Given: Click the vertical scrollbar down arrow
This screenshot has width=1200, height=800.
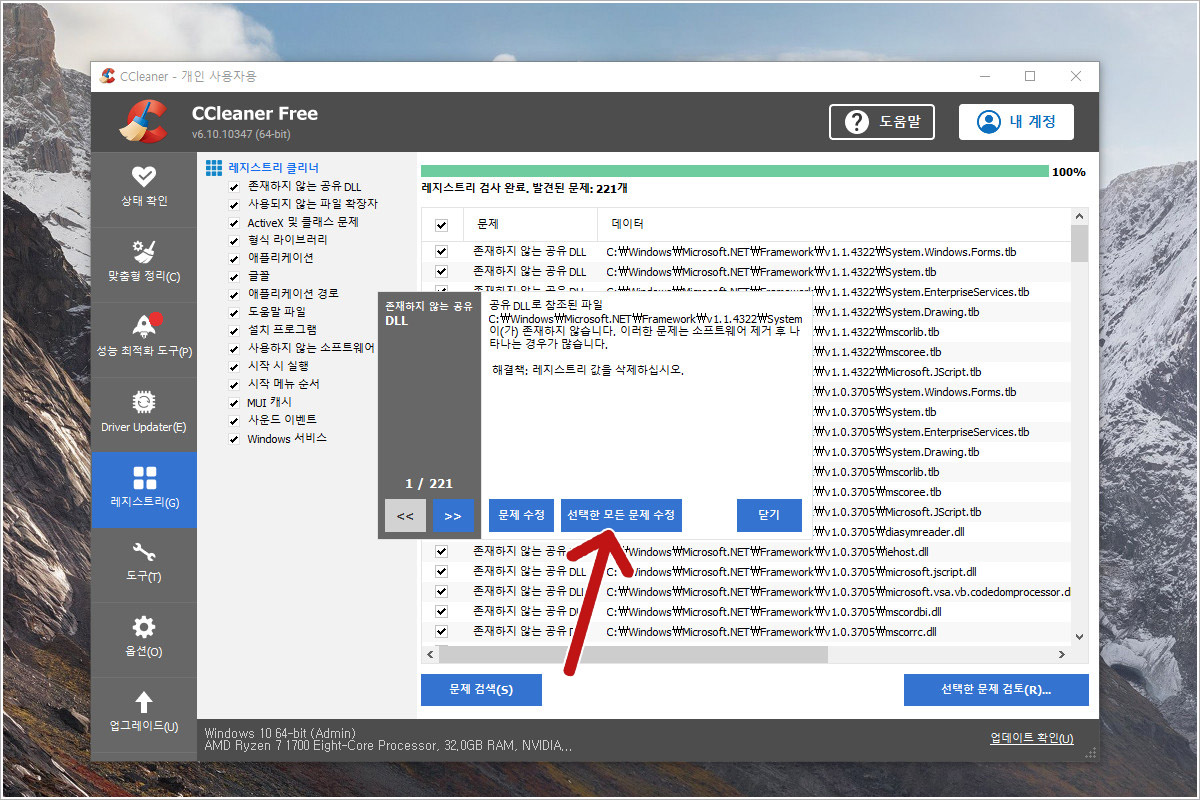Looking at the screenshot, I should 1079,636.
